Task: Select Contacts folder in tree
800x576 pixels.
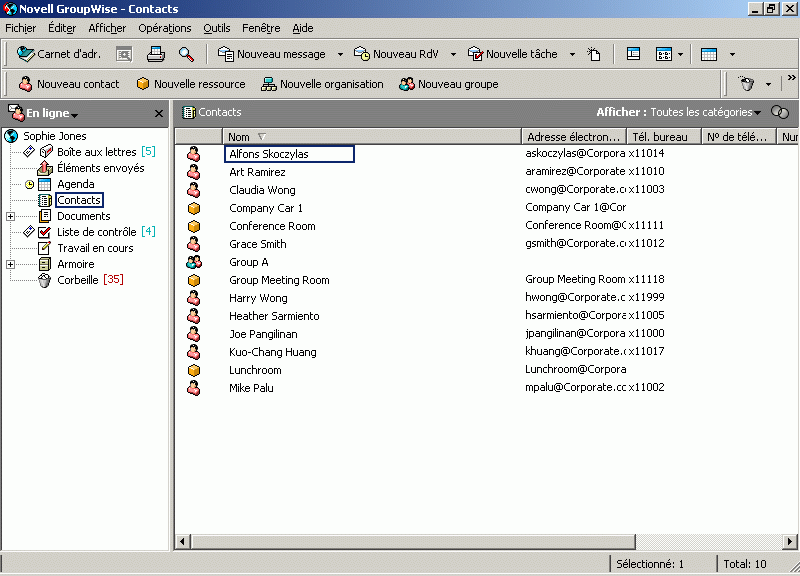Action: pos(79,200)
